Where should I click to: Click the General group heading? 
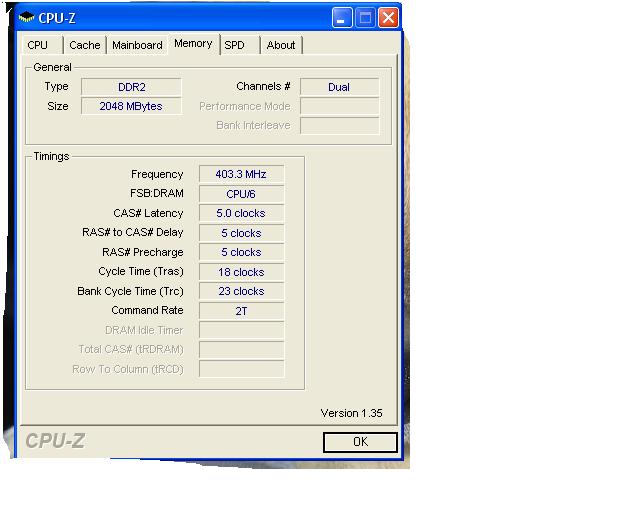52,67
